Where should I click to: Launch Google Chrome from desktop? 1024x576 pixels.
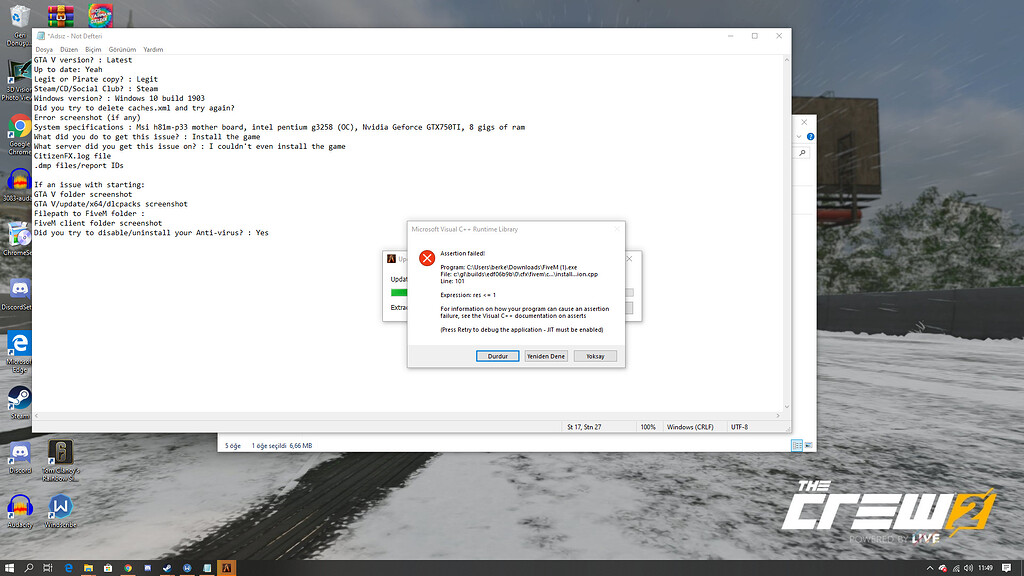[20, 134]
